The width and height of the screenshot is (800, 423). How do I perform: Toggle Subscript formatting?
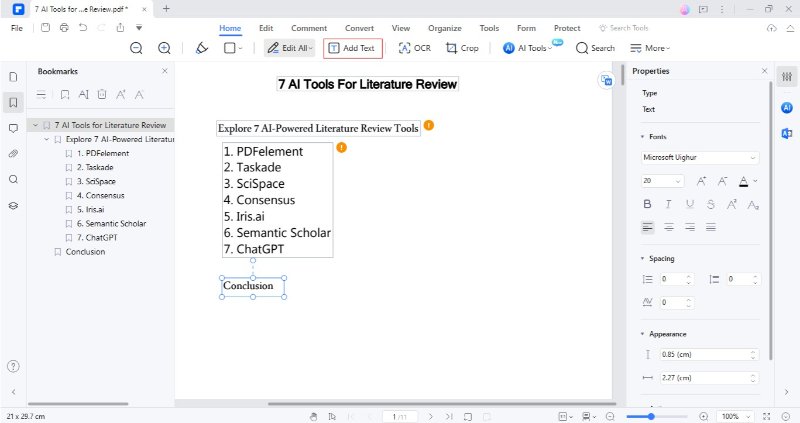753,205
